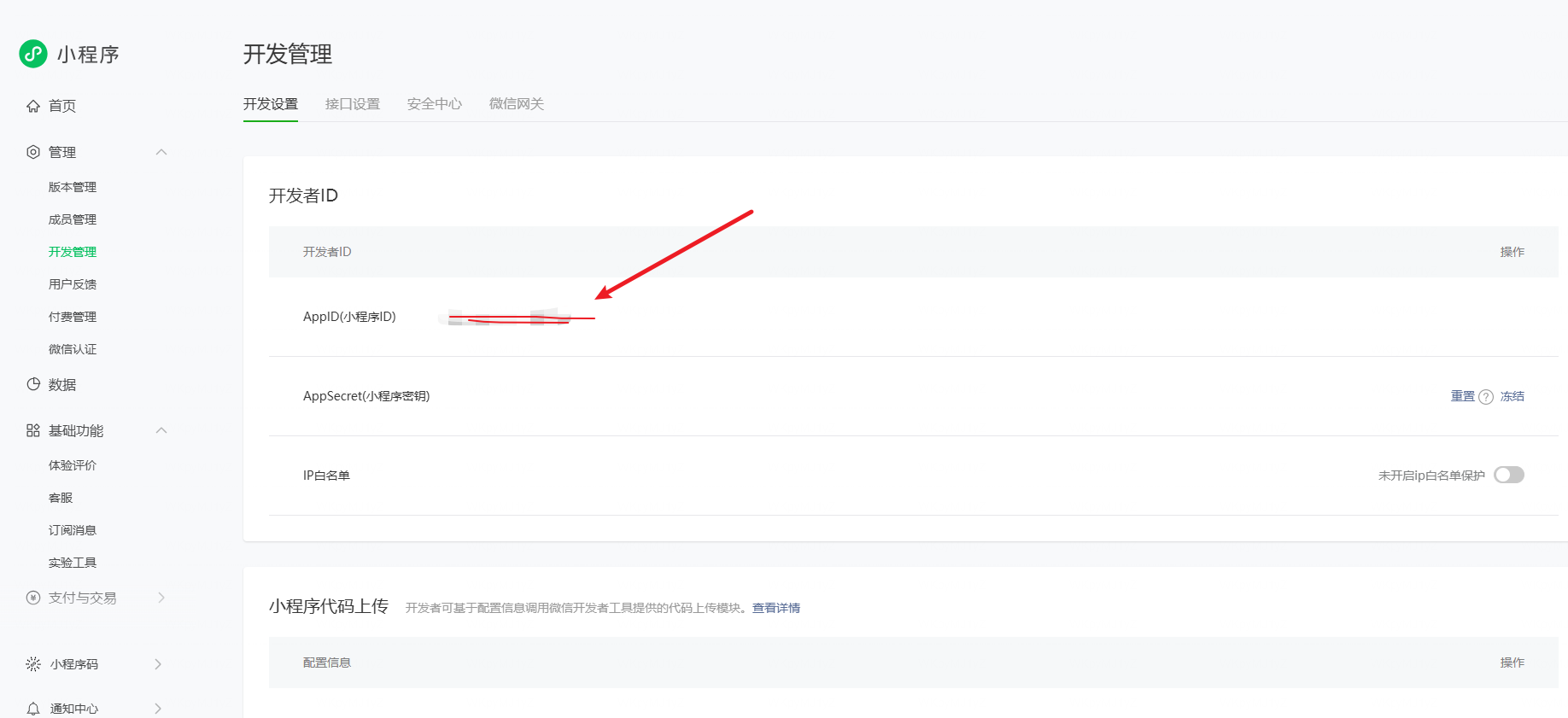Click the green Mini Program logo icon

(33, 54)
